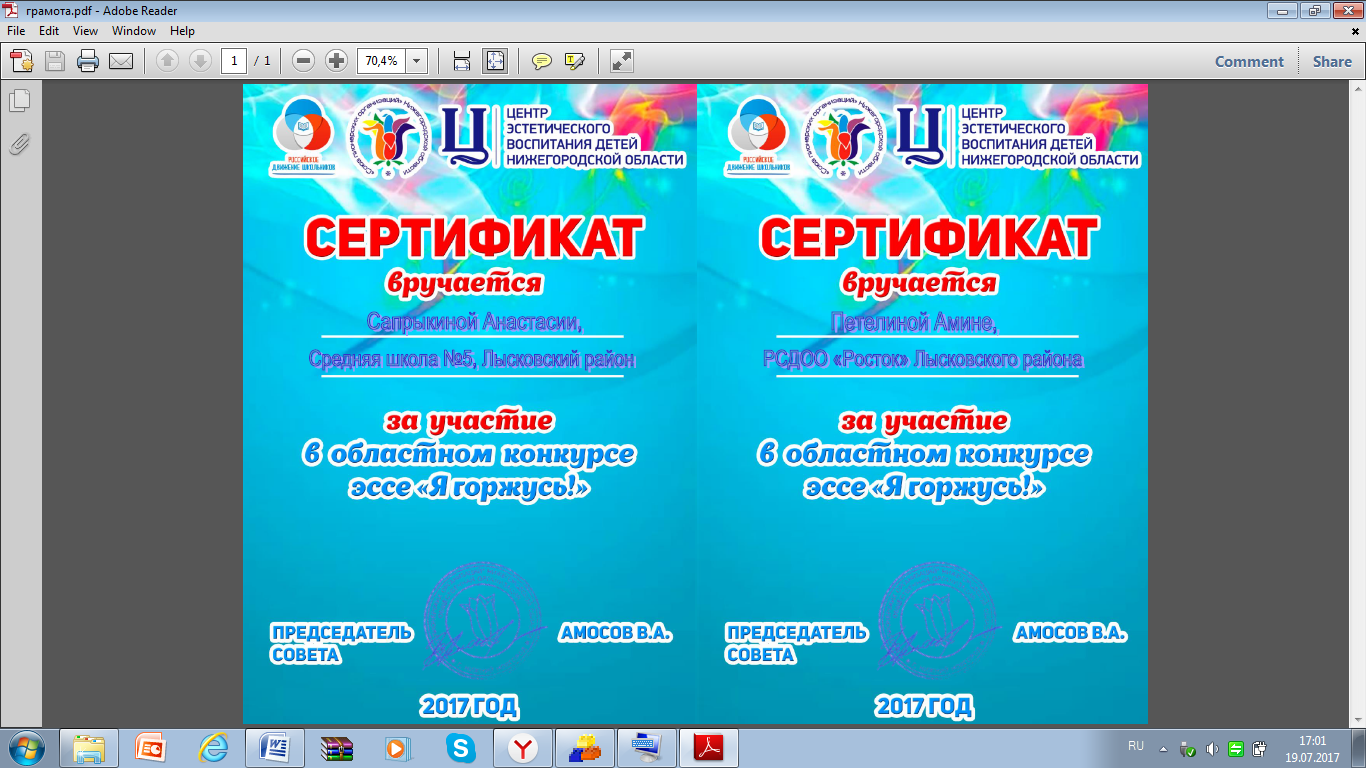Image resolution: width=1366 pixels, height=768 pixels.
Task: Open the View menu
Action: (85, 31)
